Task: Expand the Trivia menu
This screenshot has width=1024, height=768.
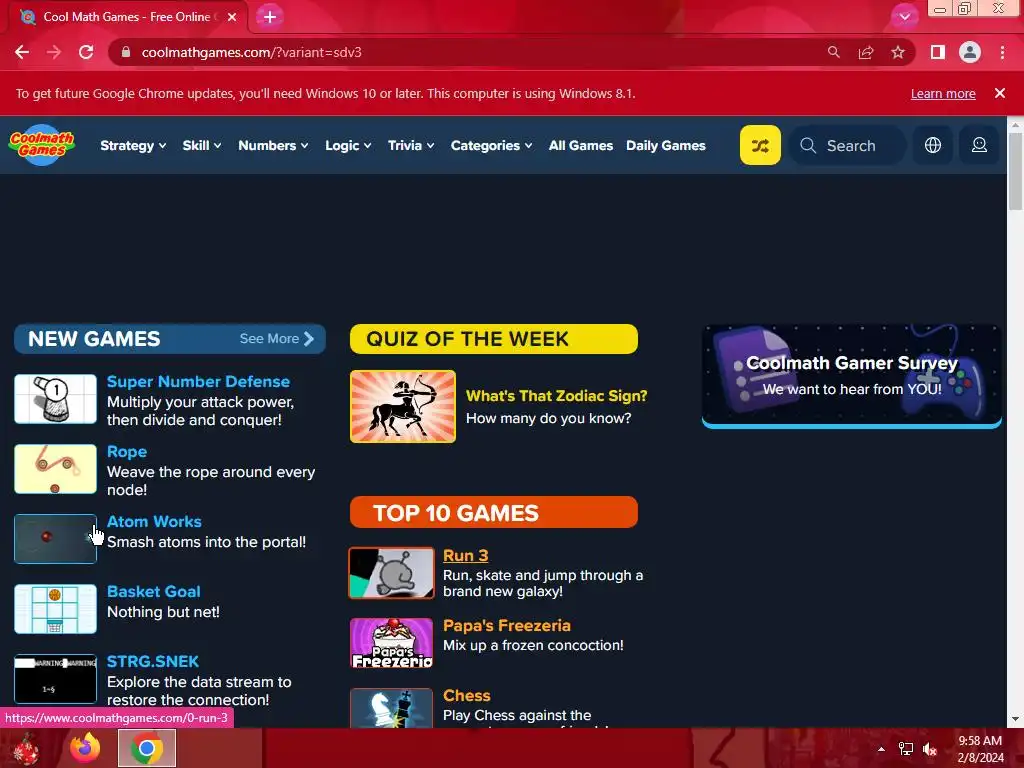Action: [x=411, y=145]
